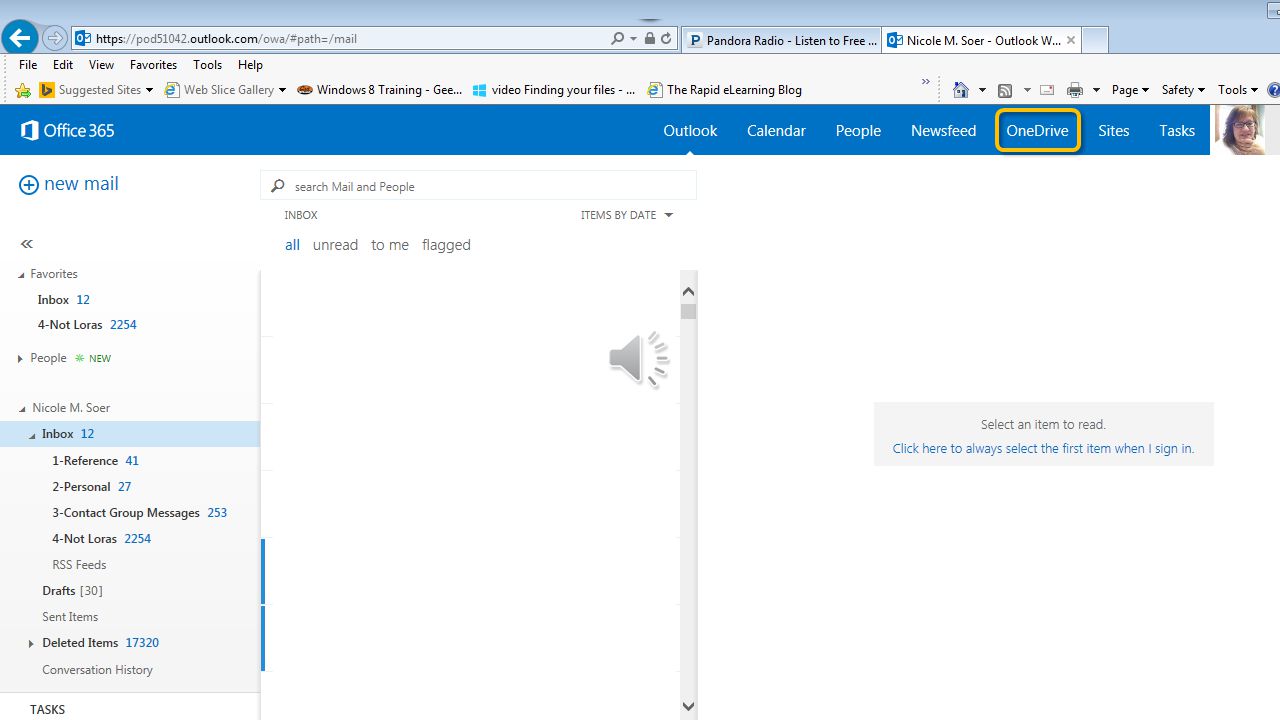The height and width of the screenshot is (720, 1280).
Task: Open the View menu
Action: [x=101, y=65]
